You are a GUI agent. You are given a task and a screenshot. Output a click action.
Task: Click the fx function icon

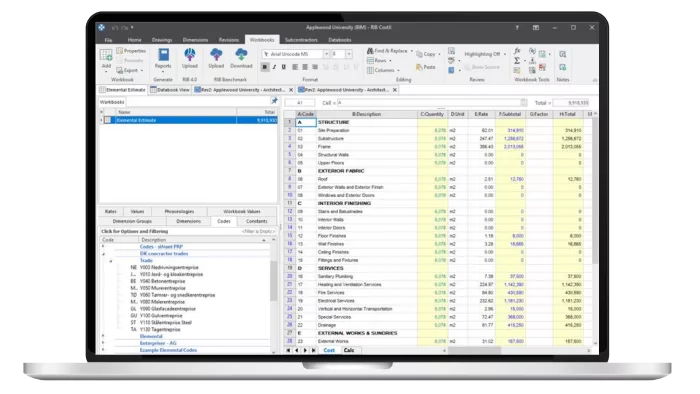pyautogui.click(x=517, y=51)
